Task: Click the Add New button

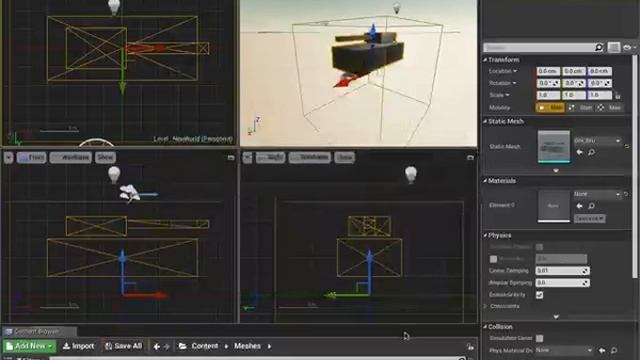Action: [29, 346]
